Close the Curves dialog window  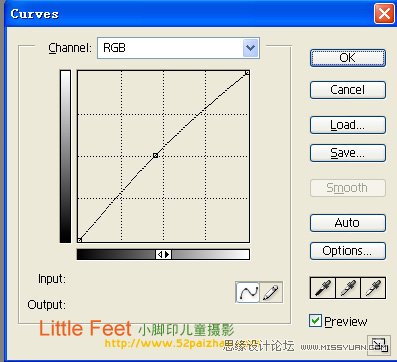point(384,14)
